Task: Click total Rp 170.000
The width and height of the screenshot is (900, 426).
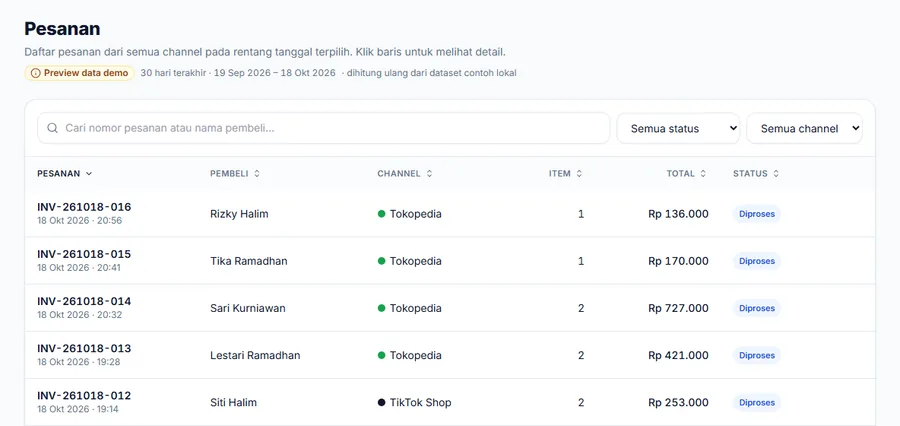Action: click(678, 261)
